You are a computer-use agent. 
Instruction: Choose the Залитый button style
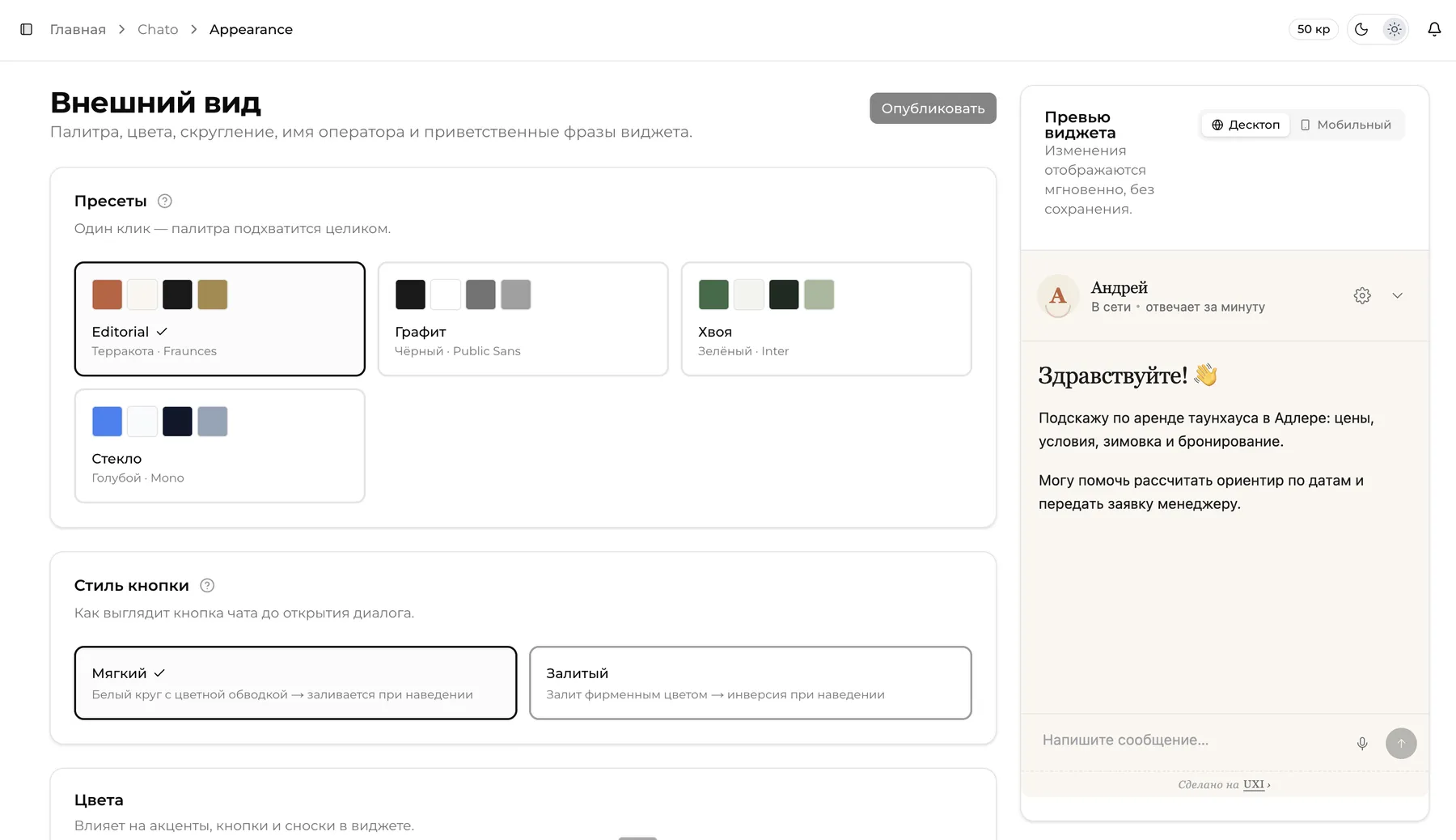coord(750,682)
